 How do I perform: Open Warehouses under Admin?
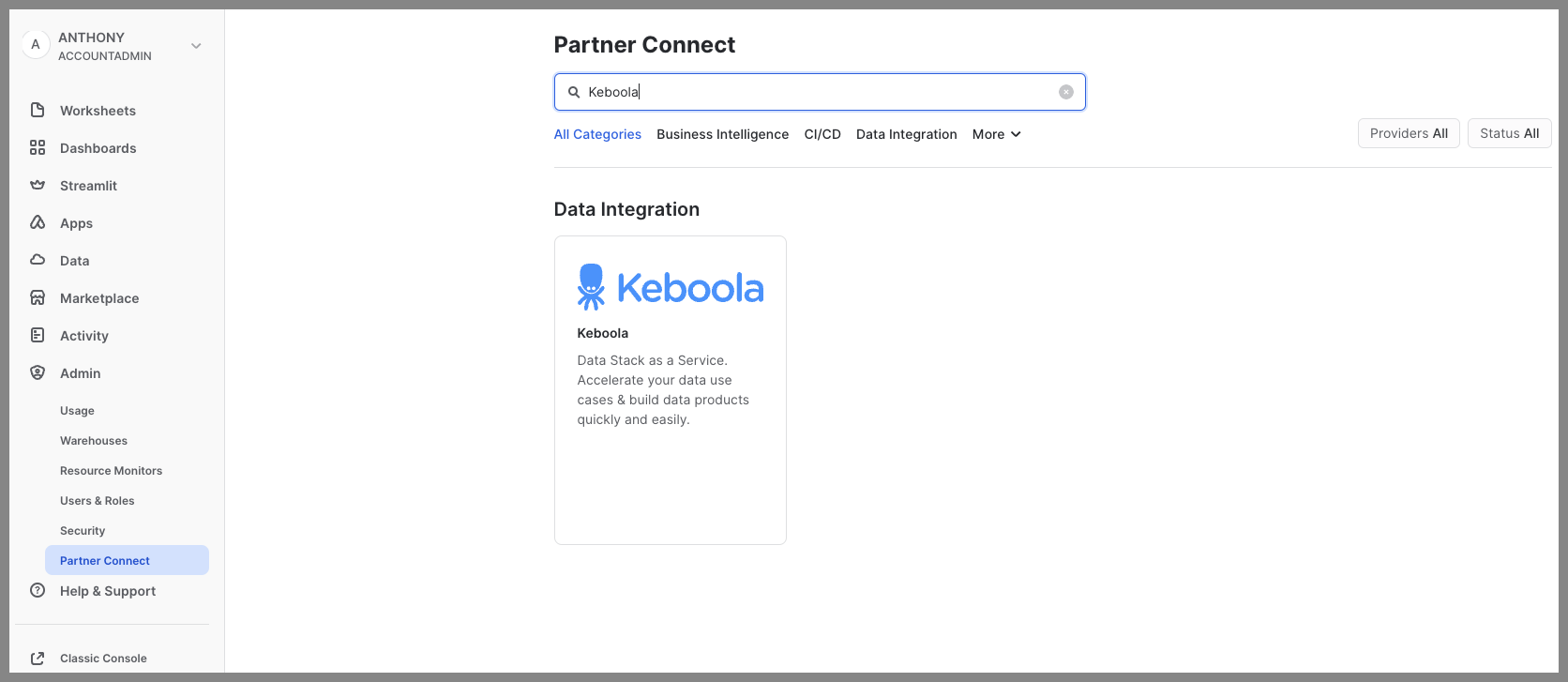[x=94, y=441]
